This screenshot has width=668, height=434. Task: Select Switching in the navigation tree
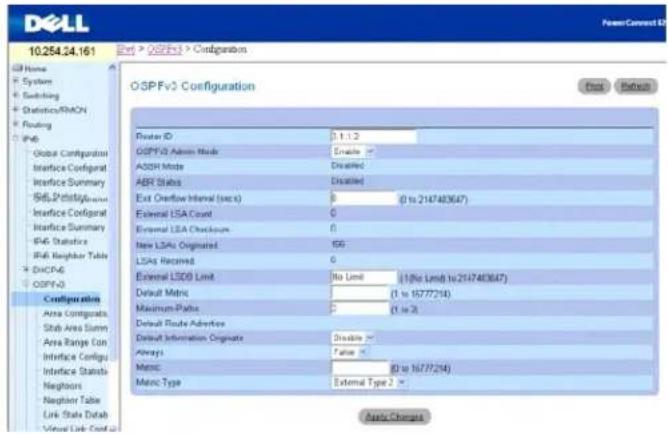41,95
